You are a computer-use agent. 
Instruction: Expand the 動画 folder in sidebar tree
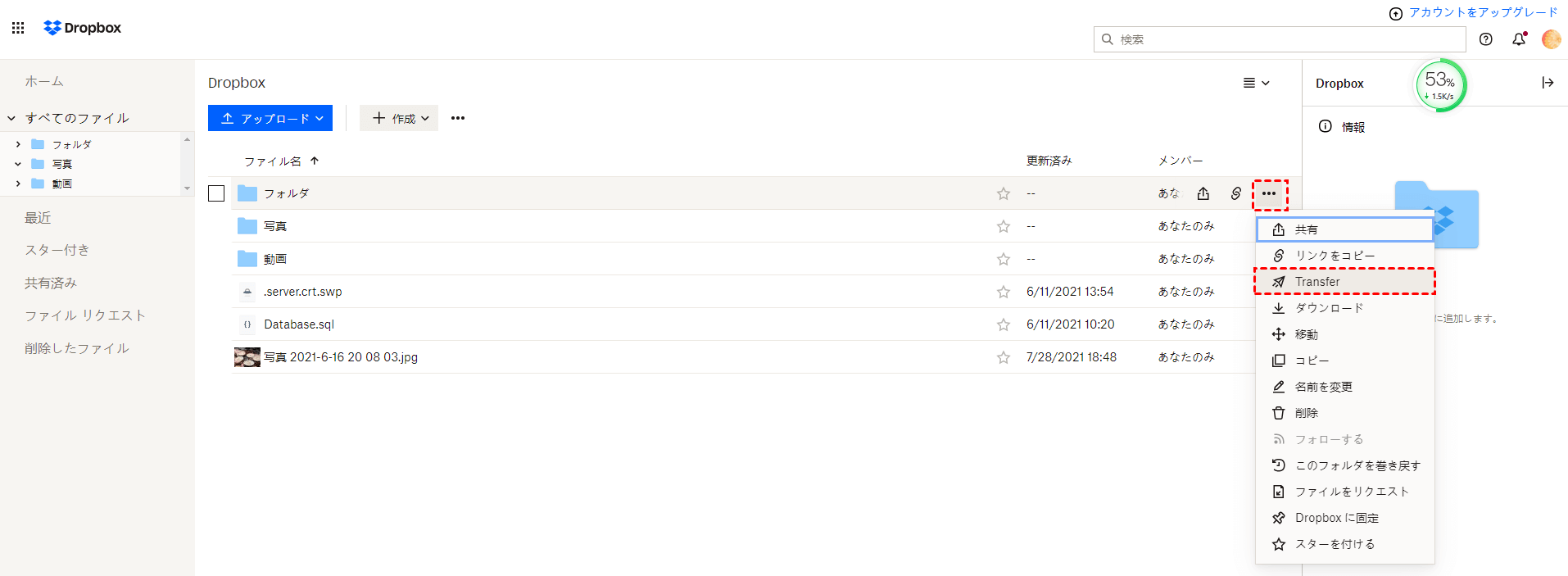[x=18, y=184]
